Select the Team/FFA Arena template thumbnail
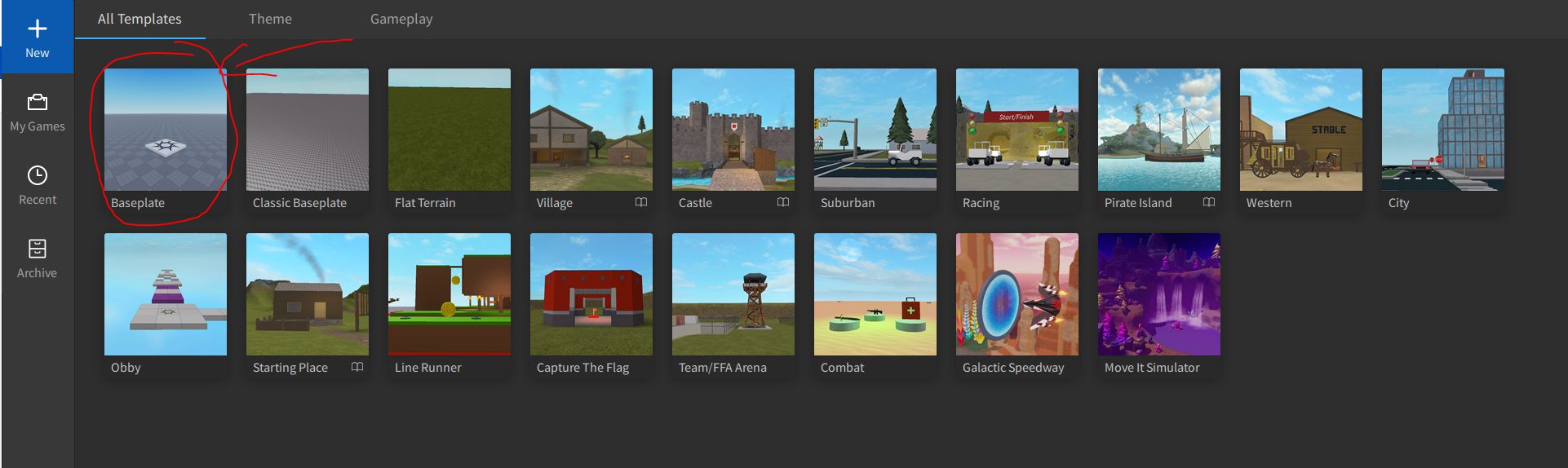Screen dimensions: 1568x468 click(733, 294)
